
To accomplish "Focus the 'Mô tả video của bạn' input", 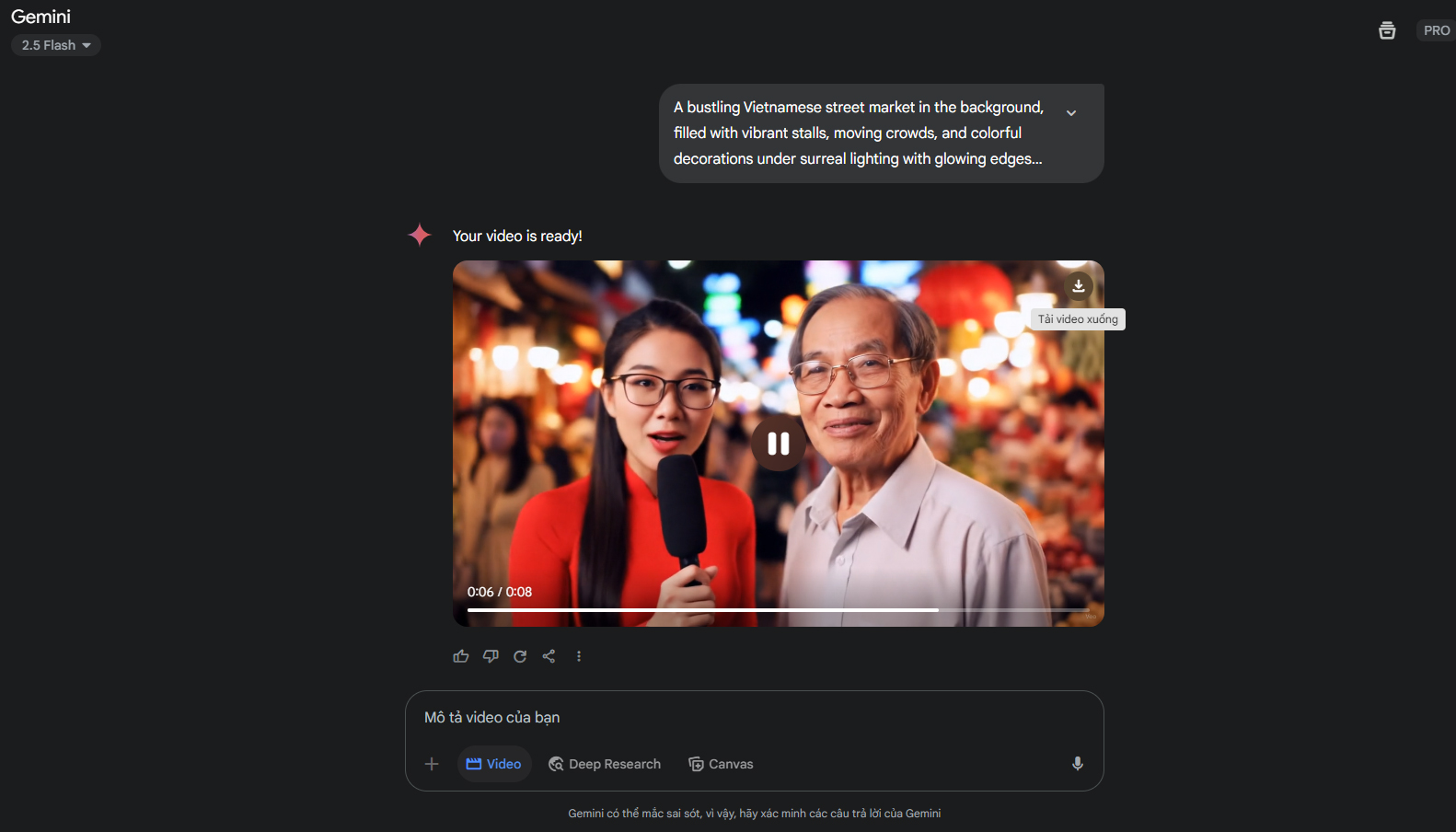I will point(755,717).
